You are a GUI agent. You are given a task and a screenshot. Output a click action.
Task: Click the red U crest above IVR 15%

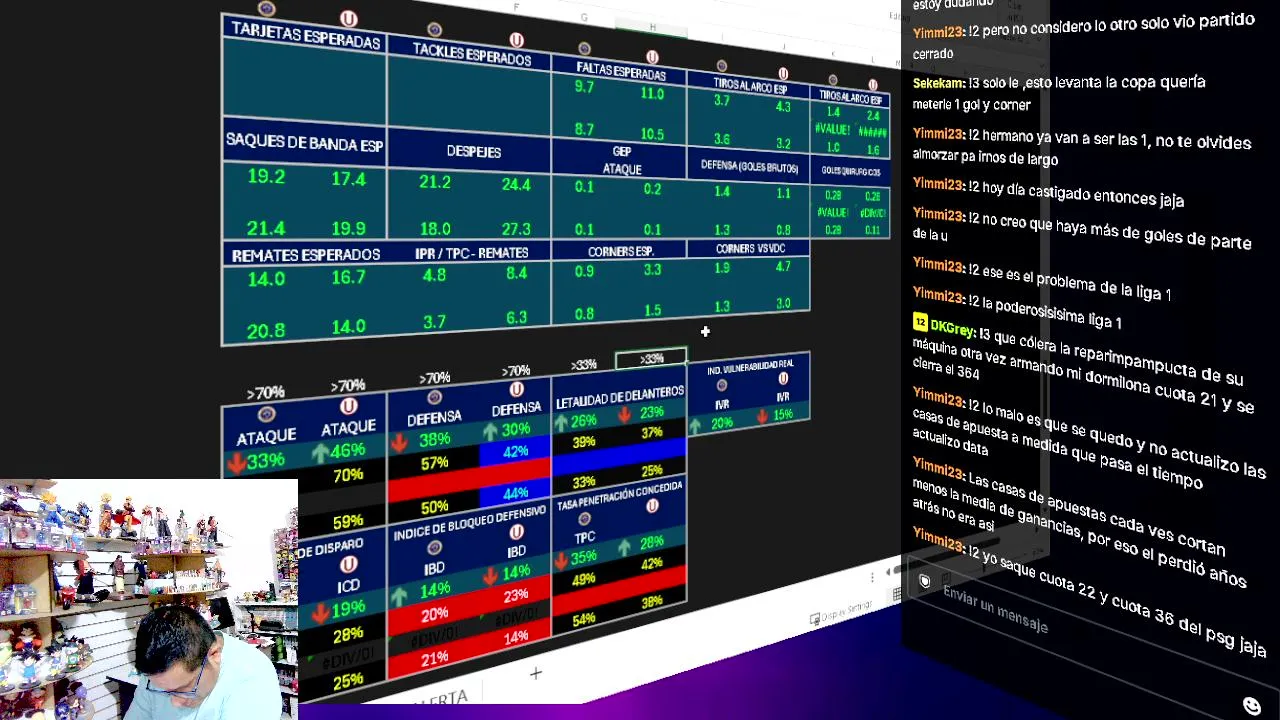(783, 378)
